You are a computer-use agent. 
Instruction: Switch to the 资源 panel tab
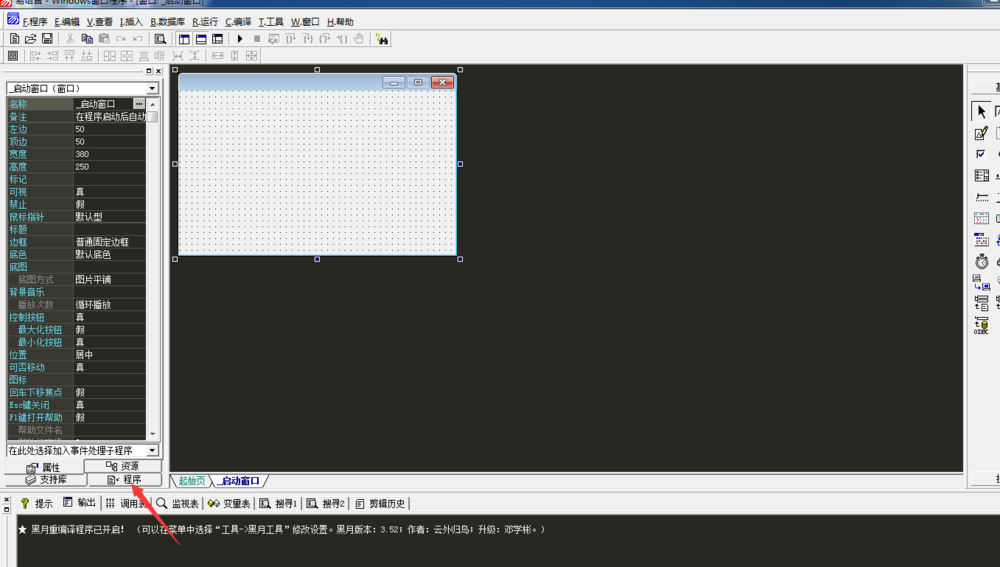(x=122, y=466)
